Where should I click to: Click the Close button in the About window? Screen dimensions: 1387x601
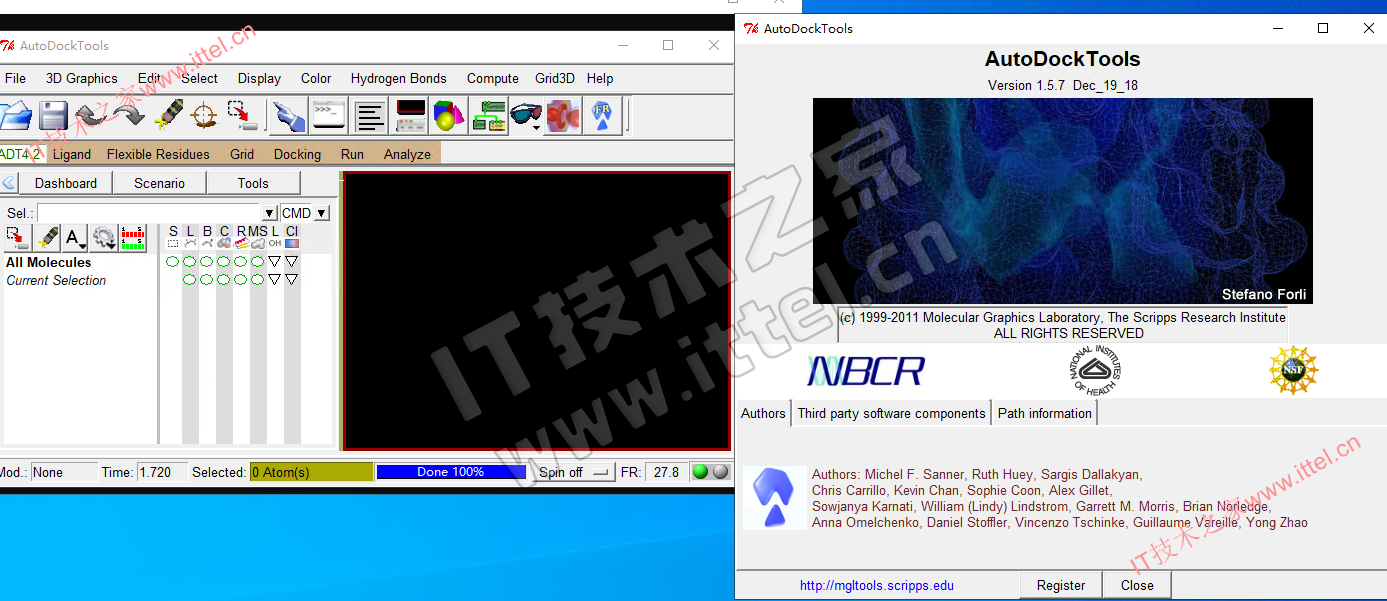(1137, 585)
